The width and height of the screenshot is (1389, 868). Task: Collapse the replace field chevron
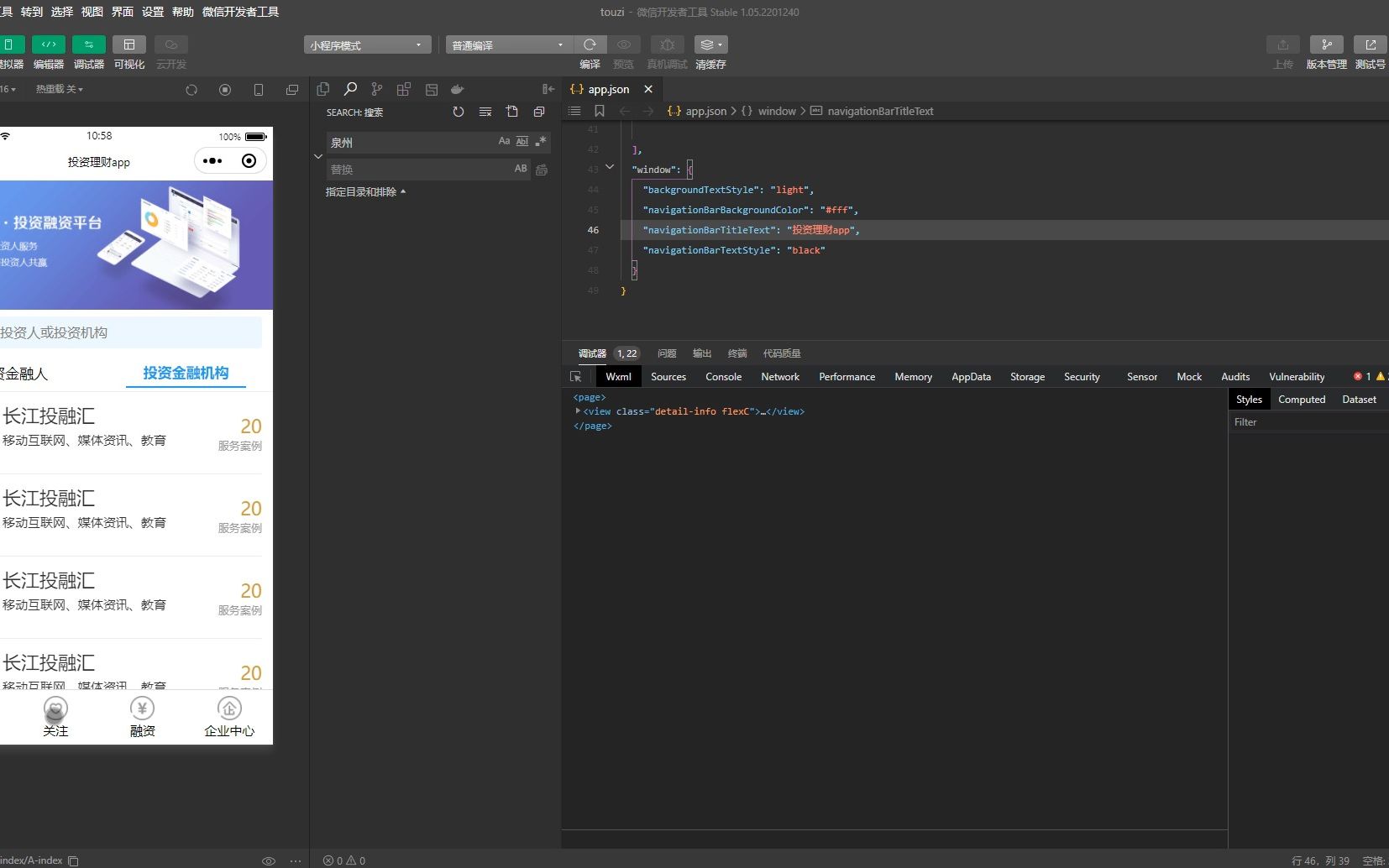318,156
